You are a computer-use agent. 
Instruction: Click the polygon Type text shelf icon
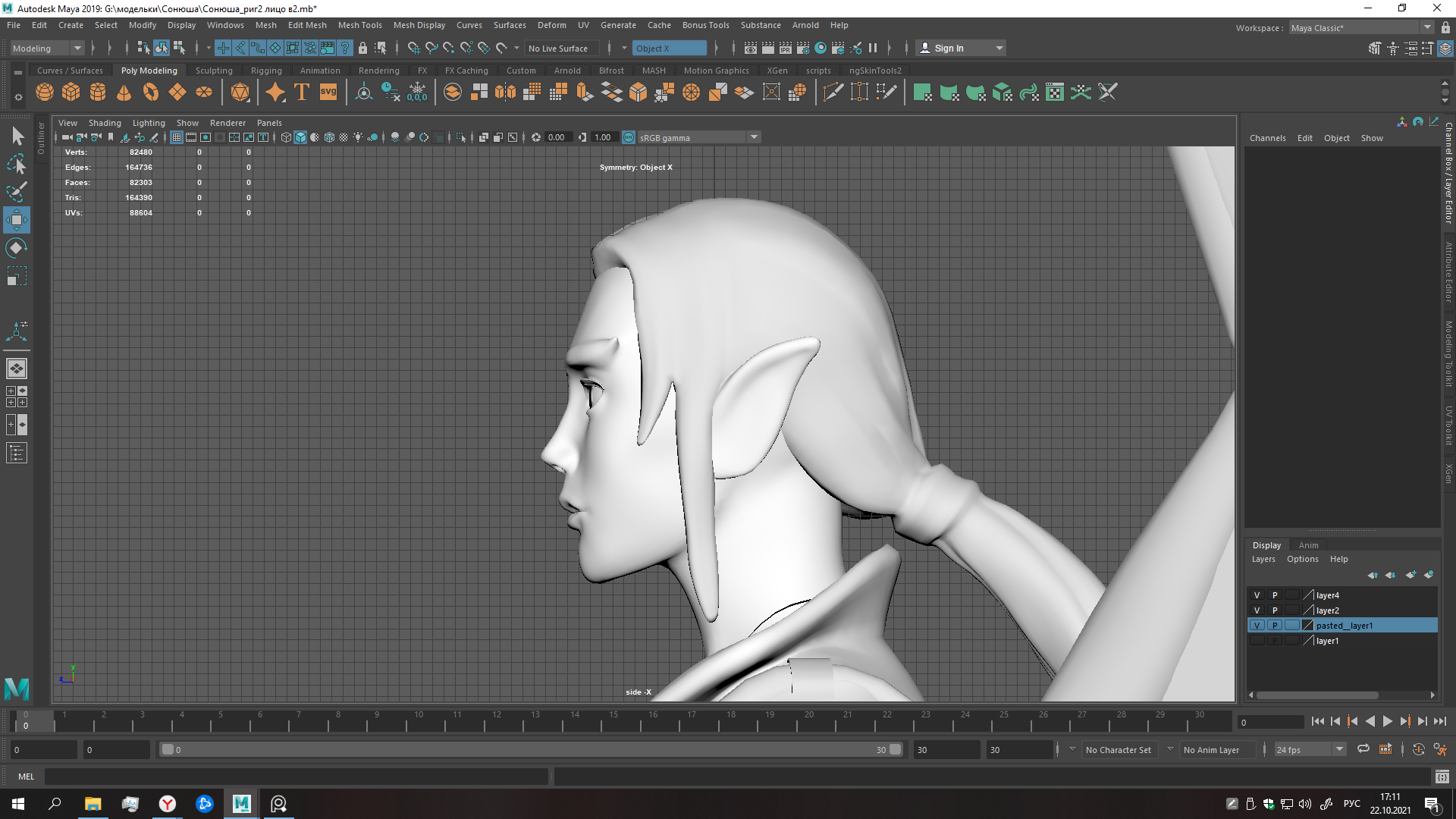(302, 93)
